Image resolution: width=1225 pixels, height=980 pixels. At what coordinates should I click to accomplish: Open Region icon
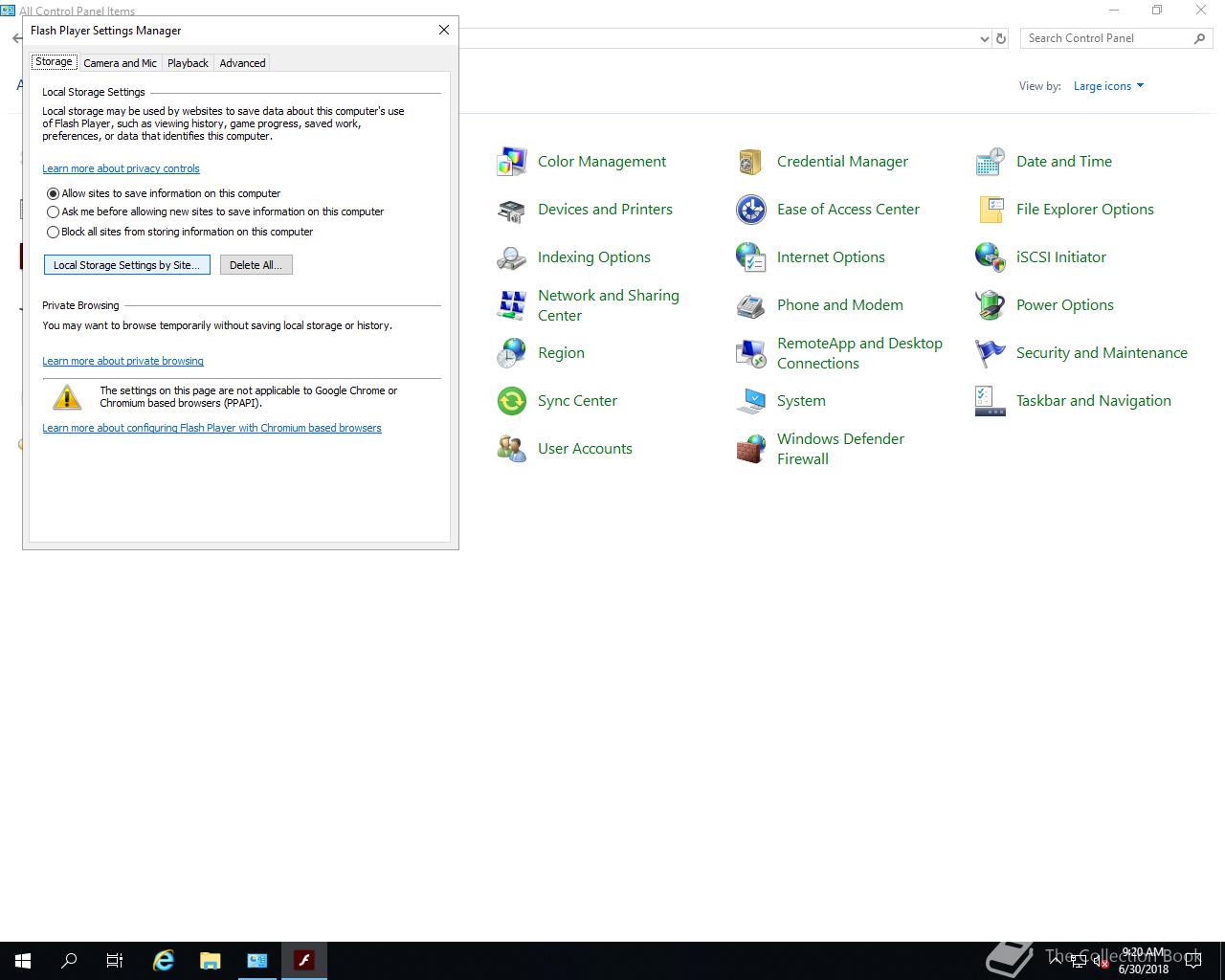click(x=512, y=353)
